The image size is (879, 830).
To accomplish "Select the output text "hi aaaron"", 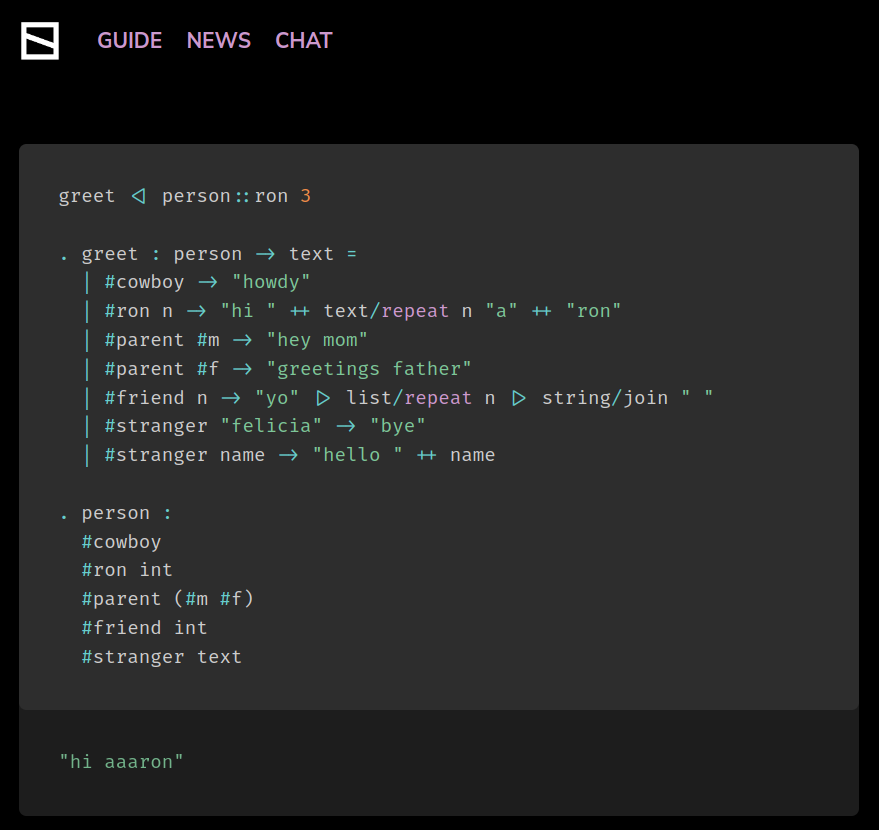I will tap(121, 761).
